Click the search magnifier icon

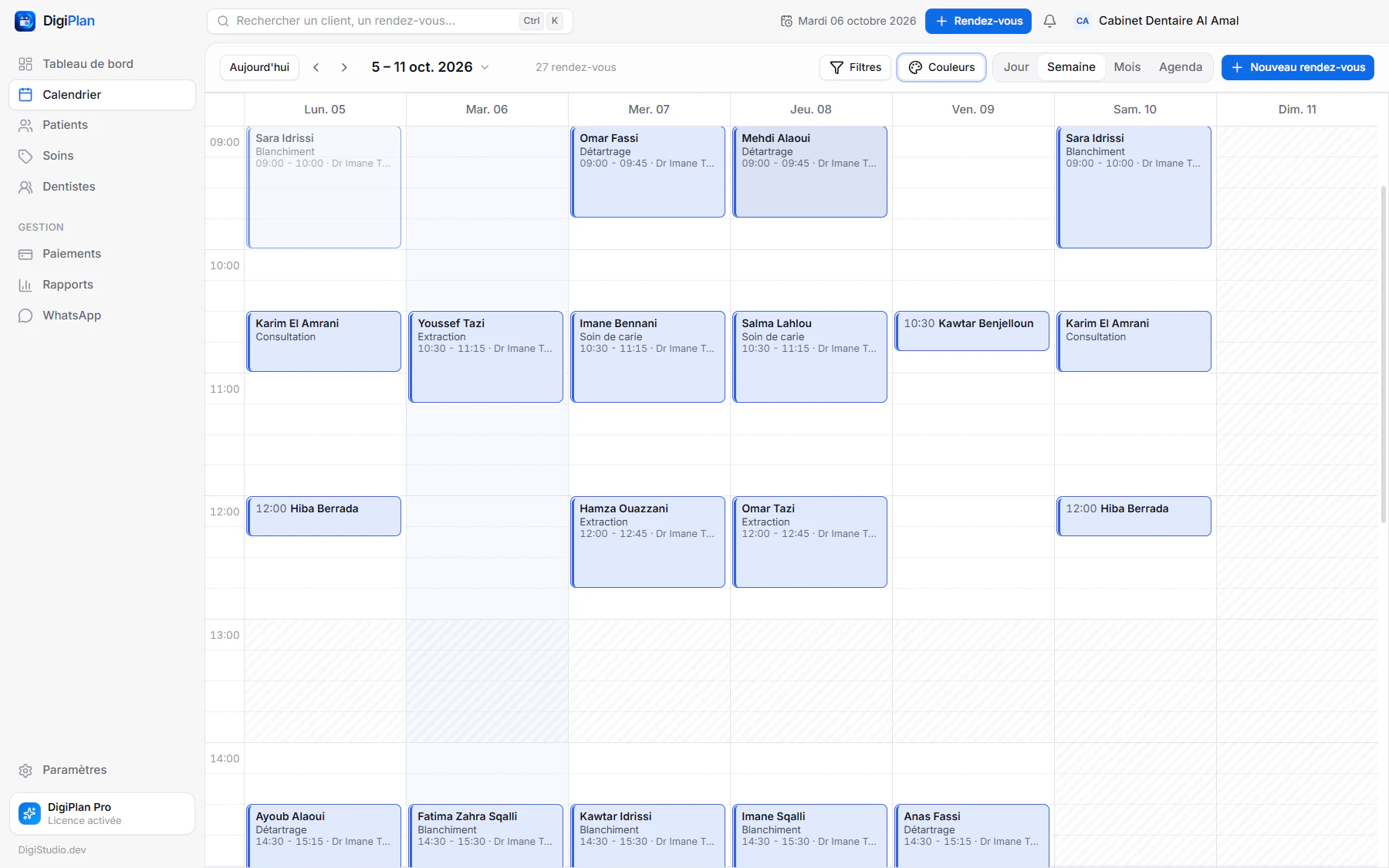[223, 21]
